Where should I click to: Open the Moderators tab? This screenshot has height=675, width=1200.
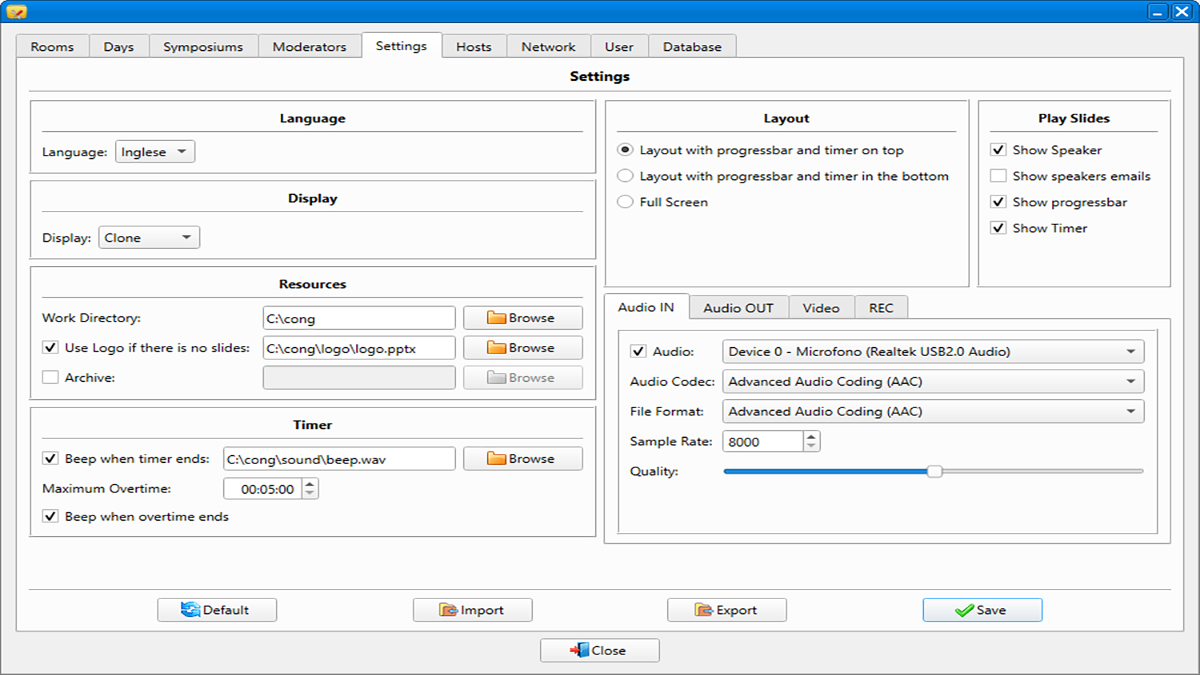[x=310, y=47]
